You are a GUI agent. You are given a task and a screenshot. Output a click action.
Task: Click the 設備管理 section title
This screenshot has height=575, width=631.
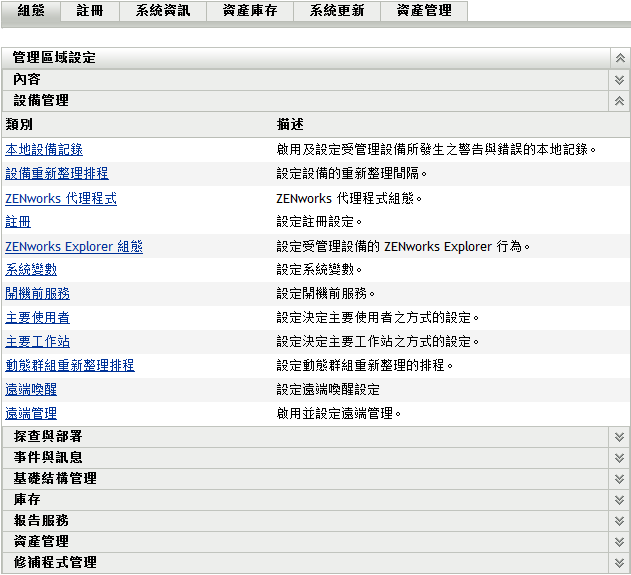click(41, 100)
